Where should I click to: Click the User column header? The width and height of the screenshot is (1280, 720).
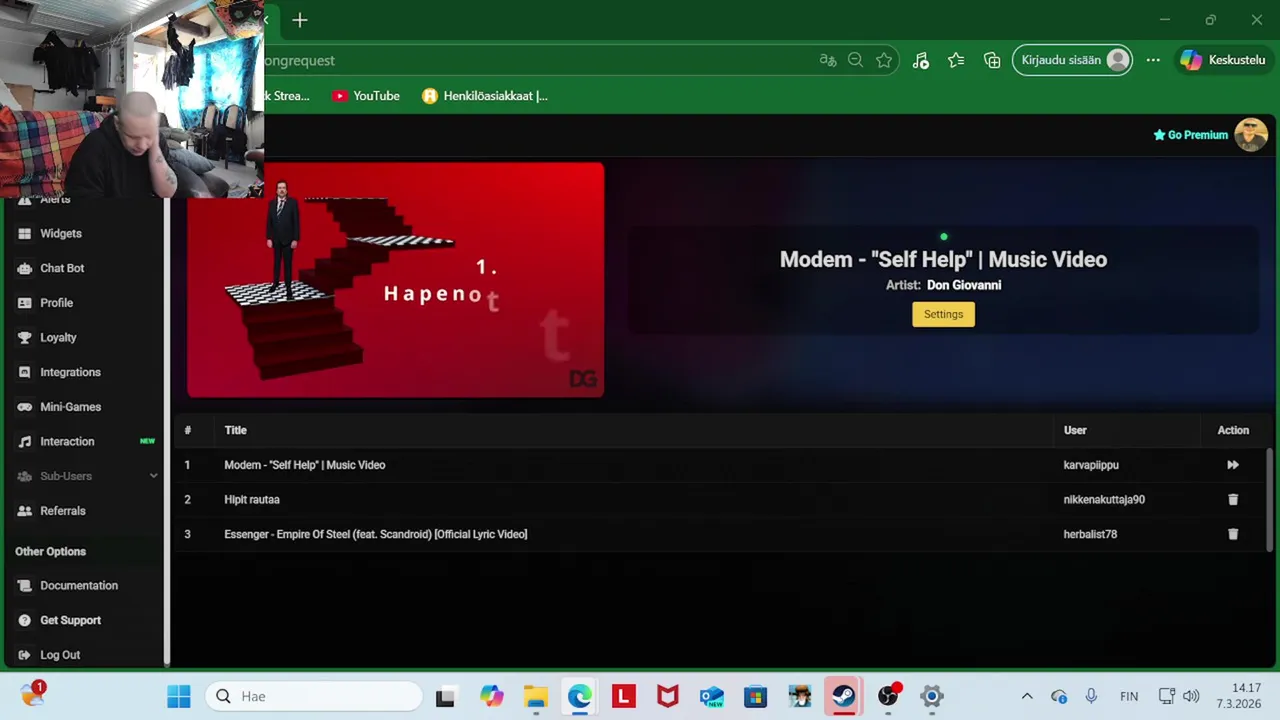coord(1075,430)
